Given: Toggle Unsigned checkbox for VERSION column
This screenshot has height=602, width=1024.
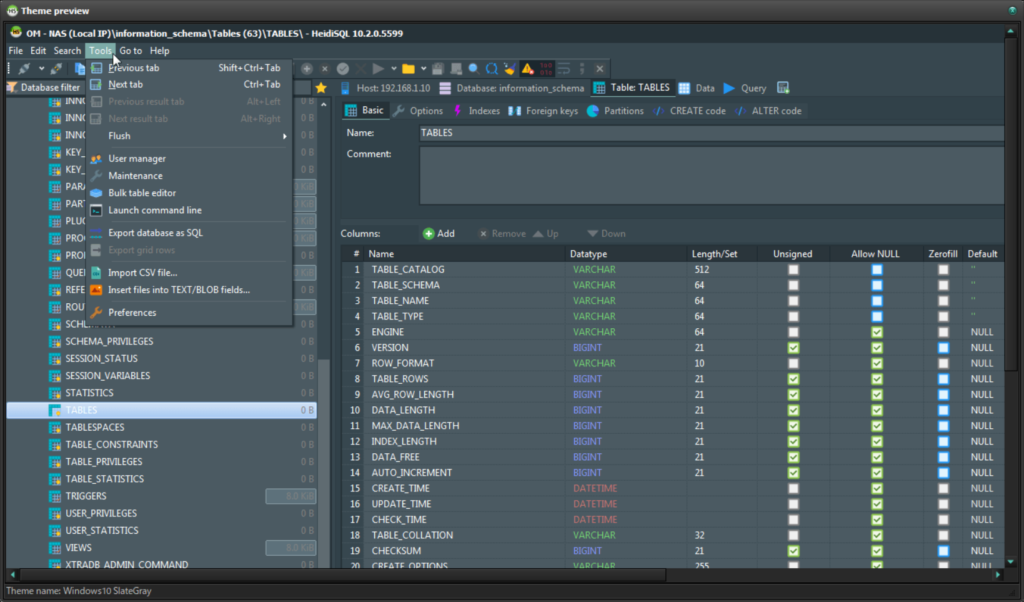Looking at the screenshot, I should (793, 348).
